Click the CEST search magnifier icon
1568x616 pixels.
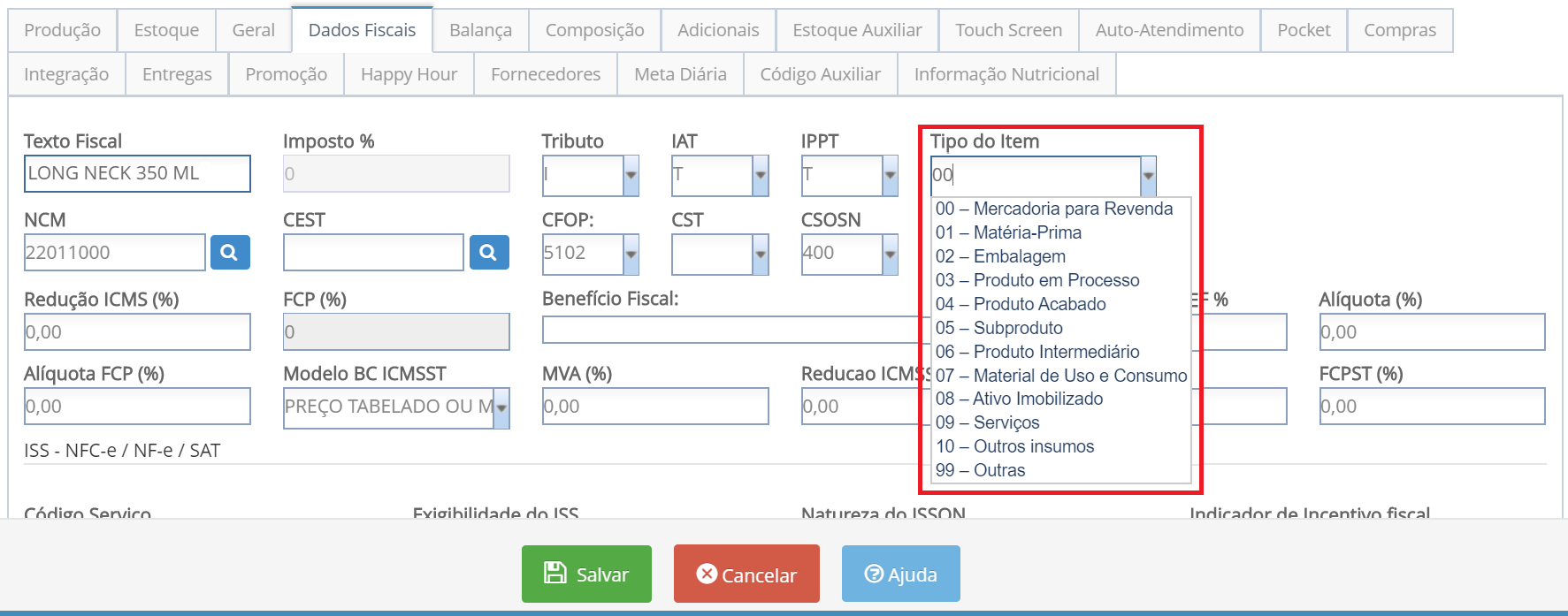click(489, 253)
